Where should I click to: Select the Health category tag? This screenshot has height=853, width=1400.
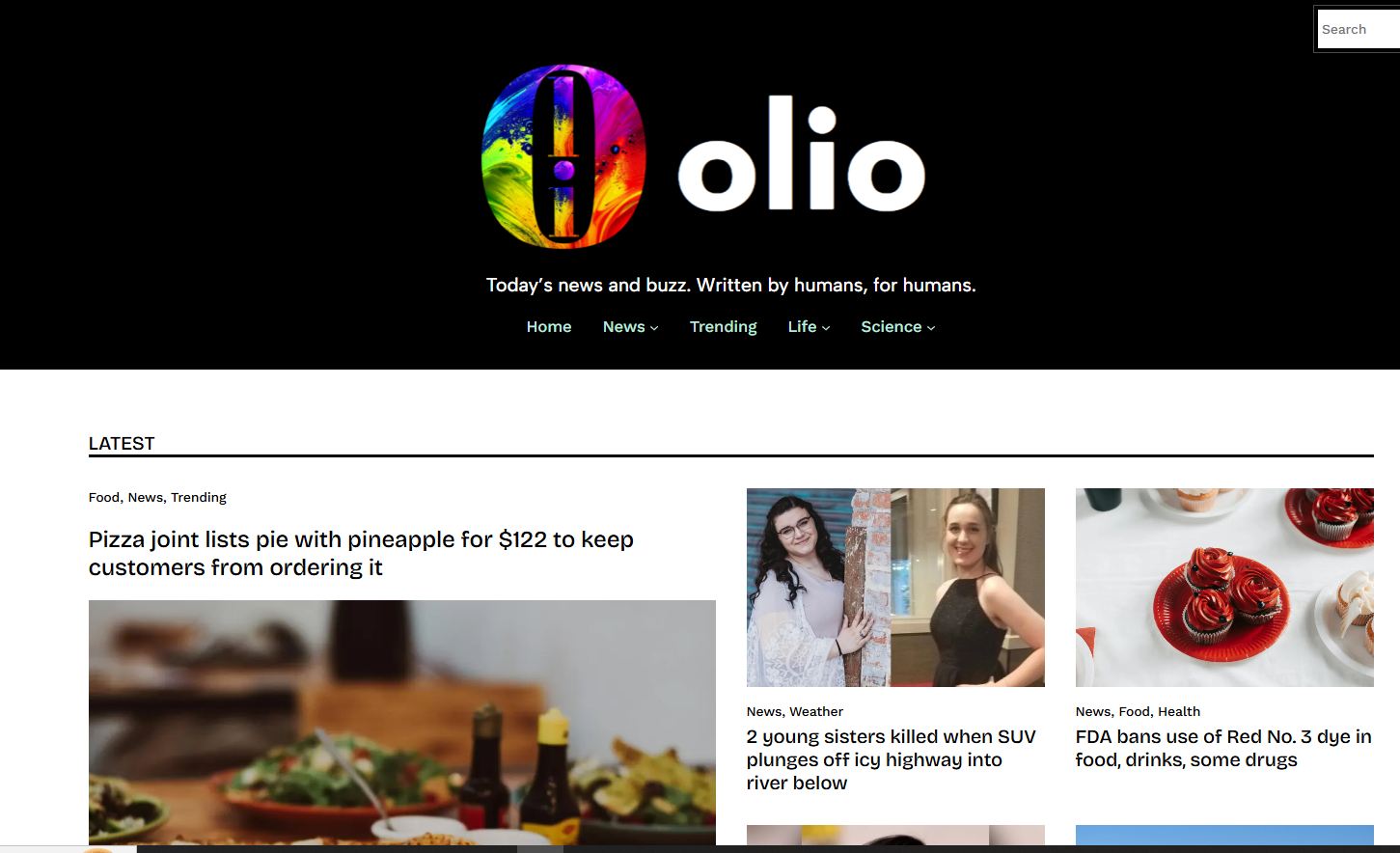pyautogui.click(x=1179, y=712)
